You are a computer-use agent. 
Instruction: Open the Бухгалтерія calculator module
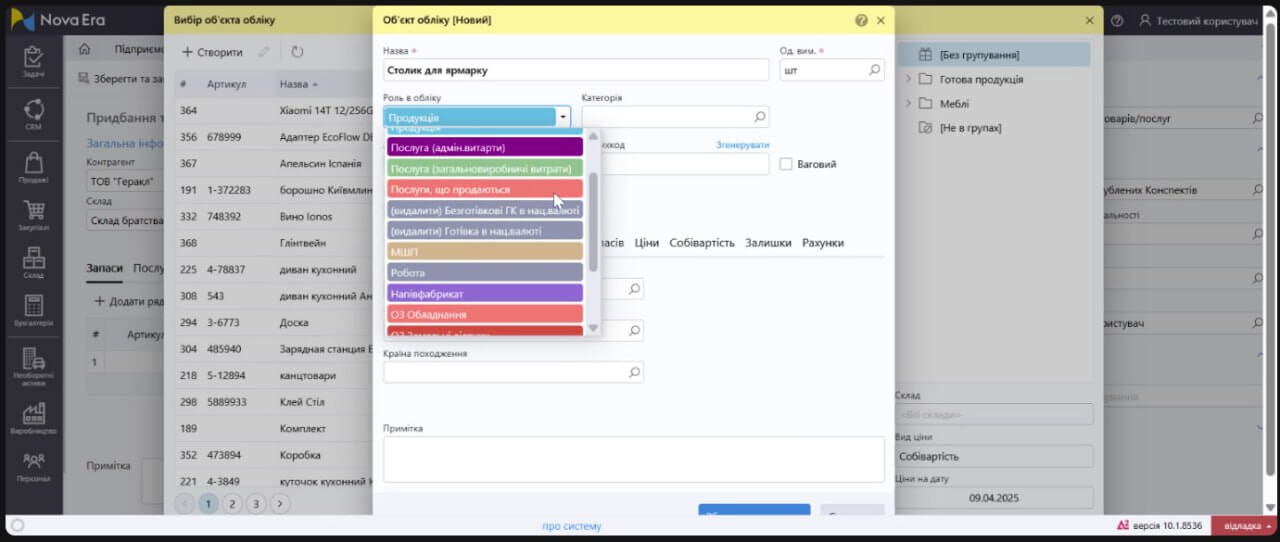33,311
